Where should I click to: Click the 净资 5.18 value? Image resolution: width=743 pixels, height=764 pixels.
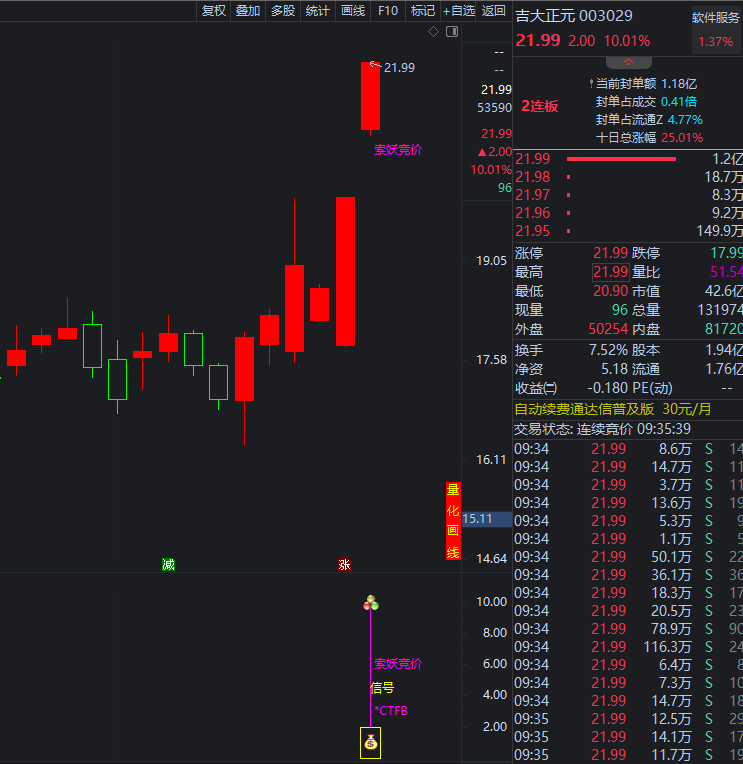pyautogui.click(x=614, y=369)
